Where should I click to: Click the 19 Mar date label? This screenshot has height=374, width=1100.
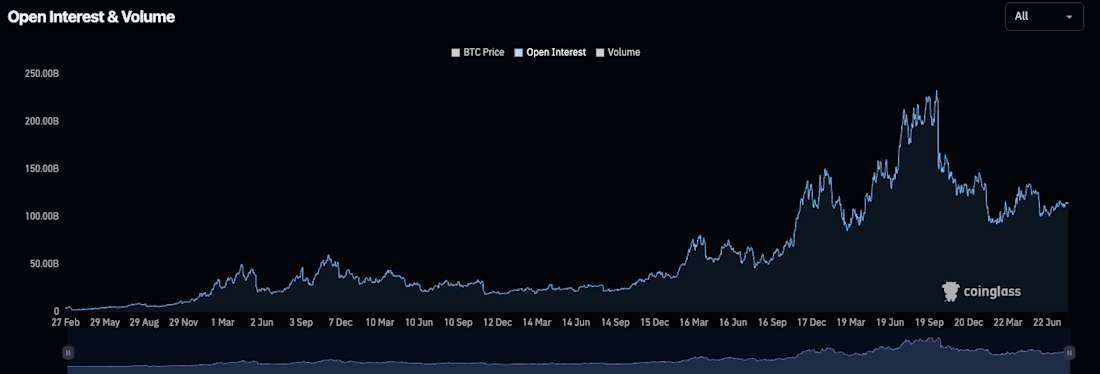[850, 323]
